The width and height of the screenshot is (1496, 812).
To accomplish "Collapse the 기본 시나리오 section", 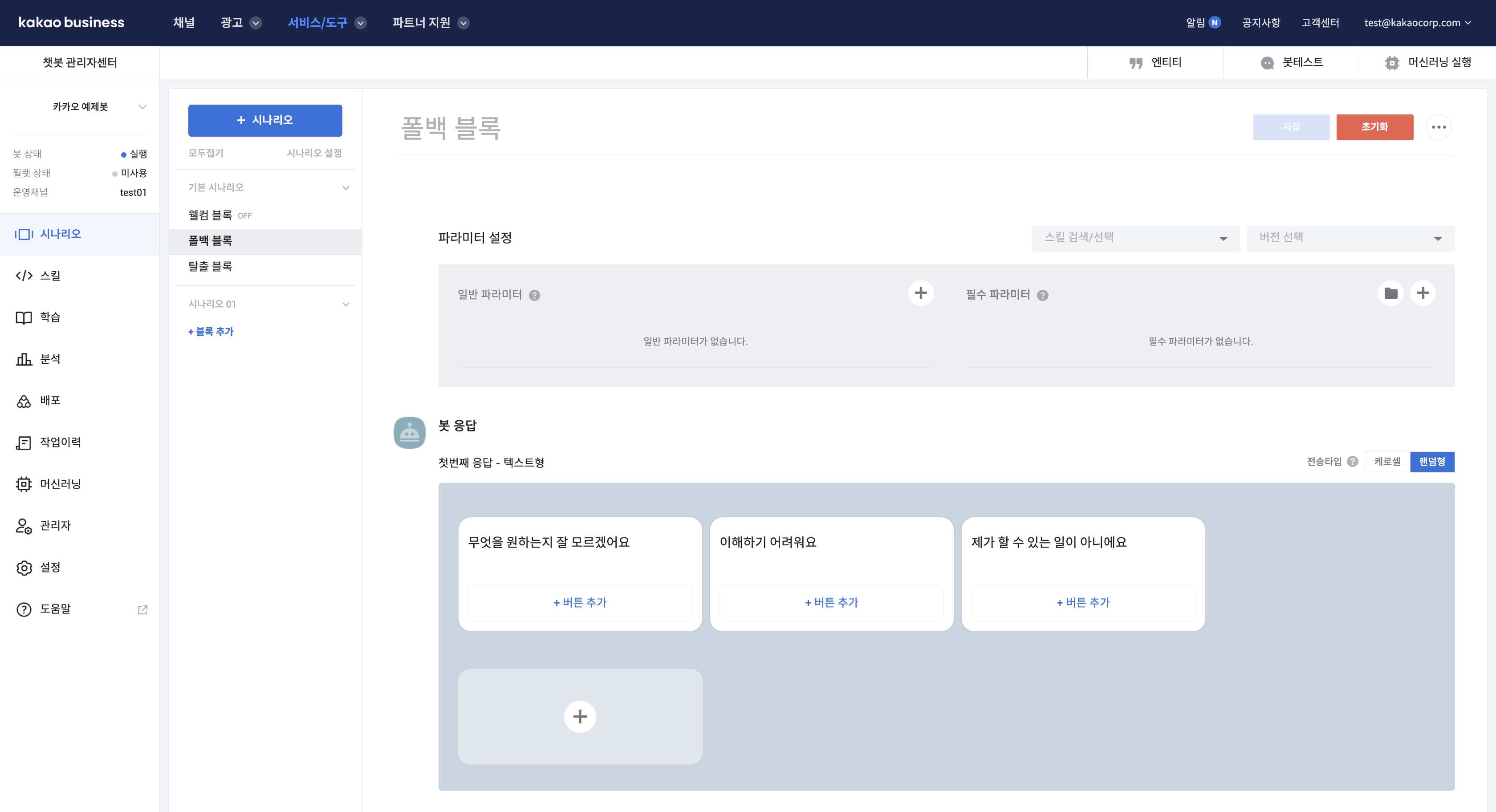I will pyautogui.click(x=346, y=187).
